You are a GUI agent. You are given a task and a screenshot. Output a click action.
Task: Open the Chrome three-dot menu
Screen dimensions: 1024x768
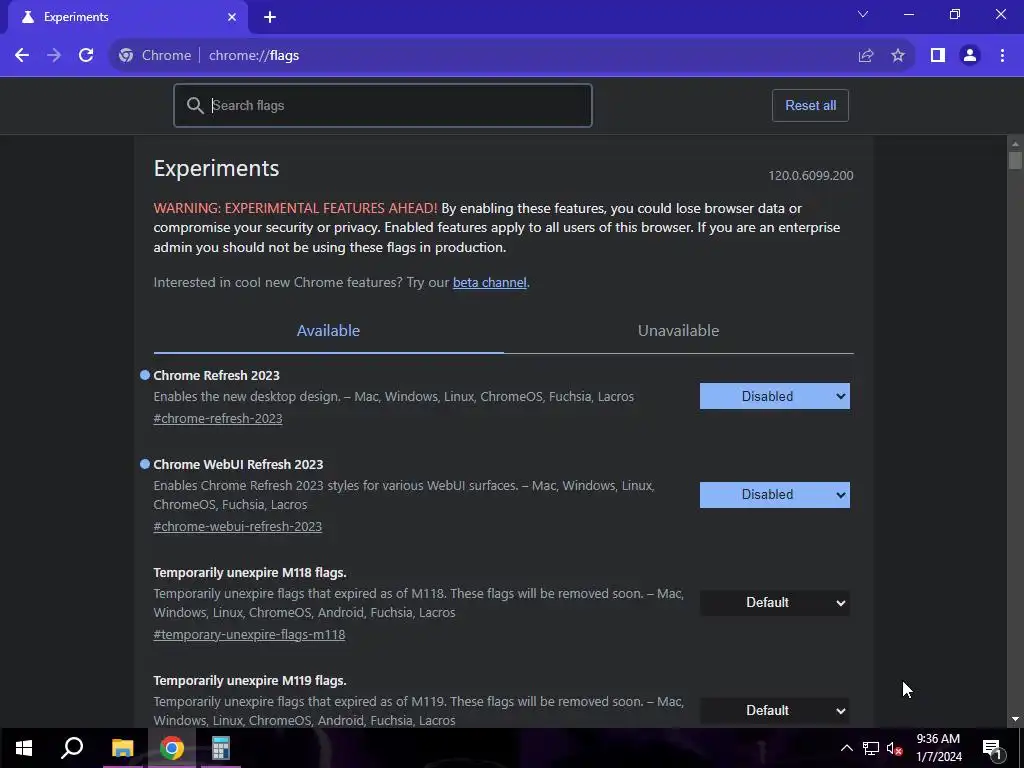pos(1002,56)
